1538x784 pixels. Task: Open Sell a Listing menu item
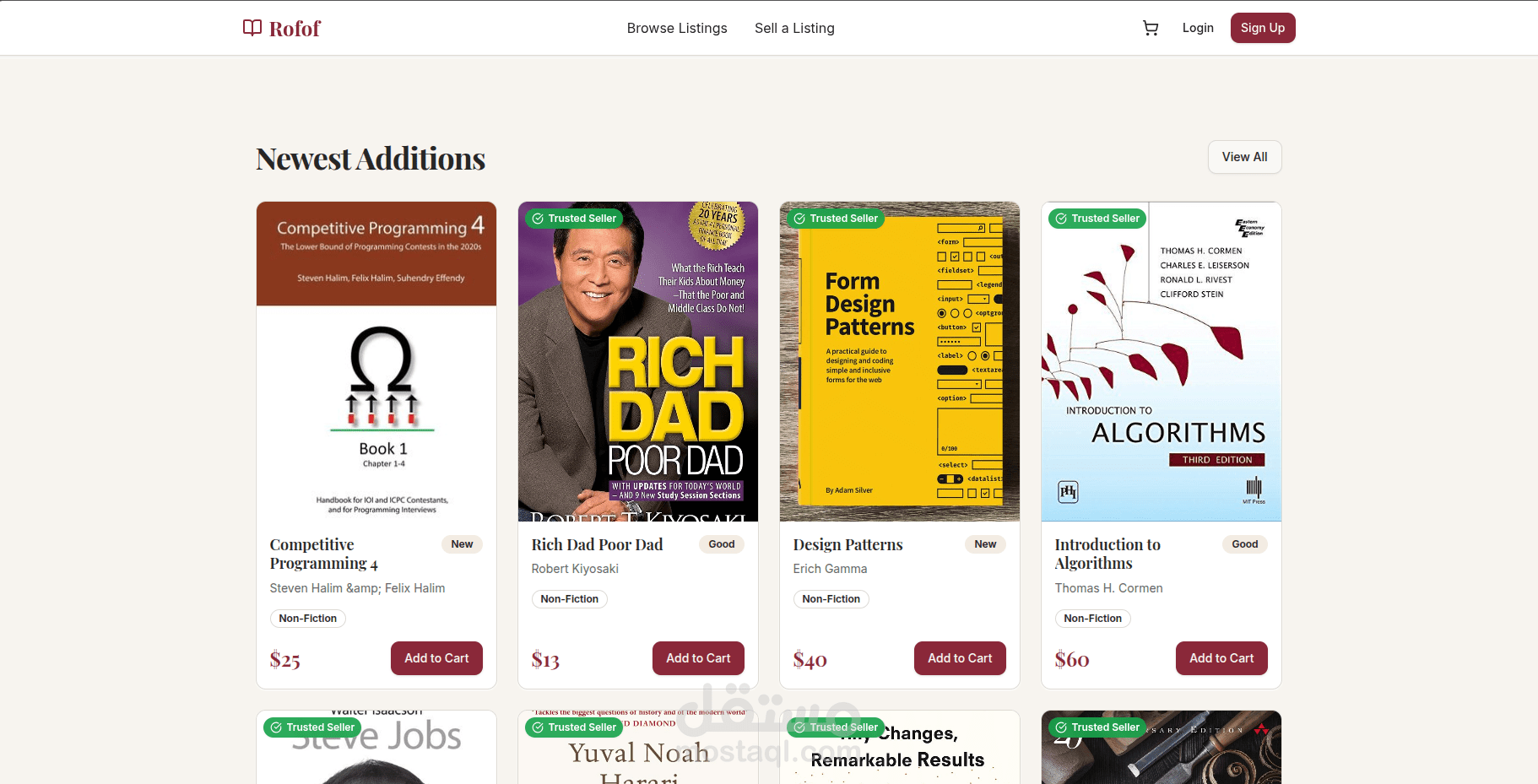(x=794, y=28)
